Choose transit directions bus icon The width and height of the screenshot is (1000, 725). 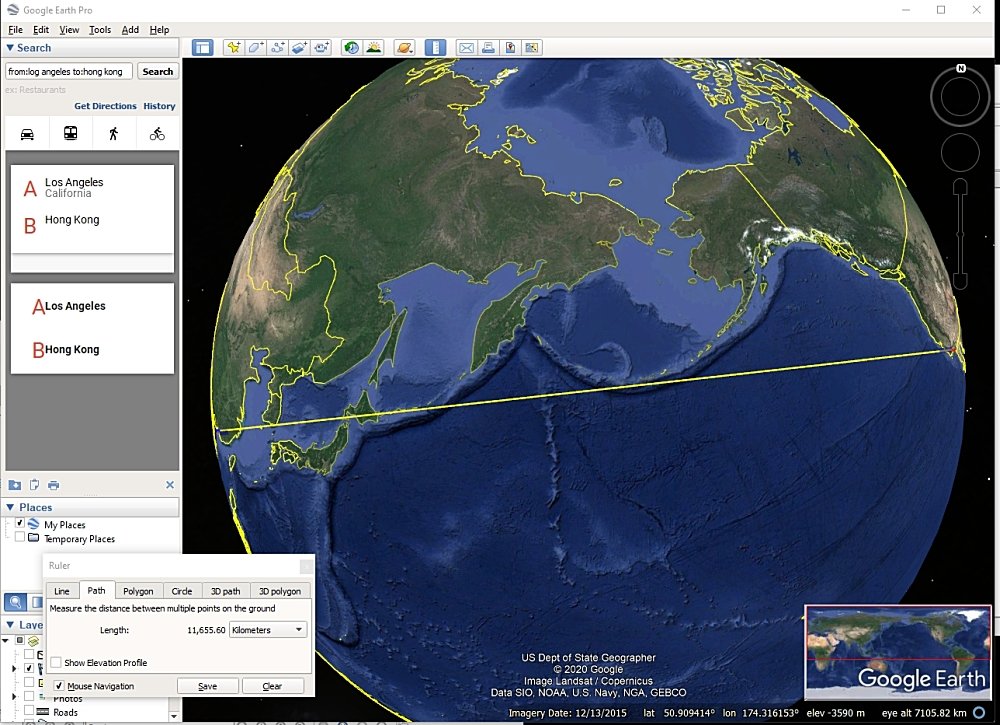click(x=70, y=133)
